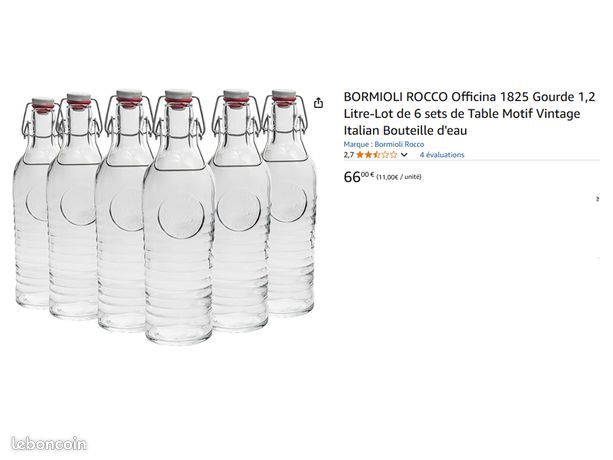Screen dimensions: 613x460
Task: Click the 66,00 € price
Action: tap(359, 177)
